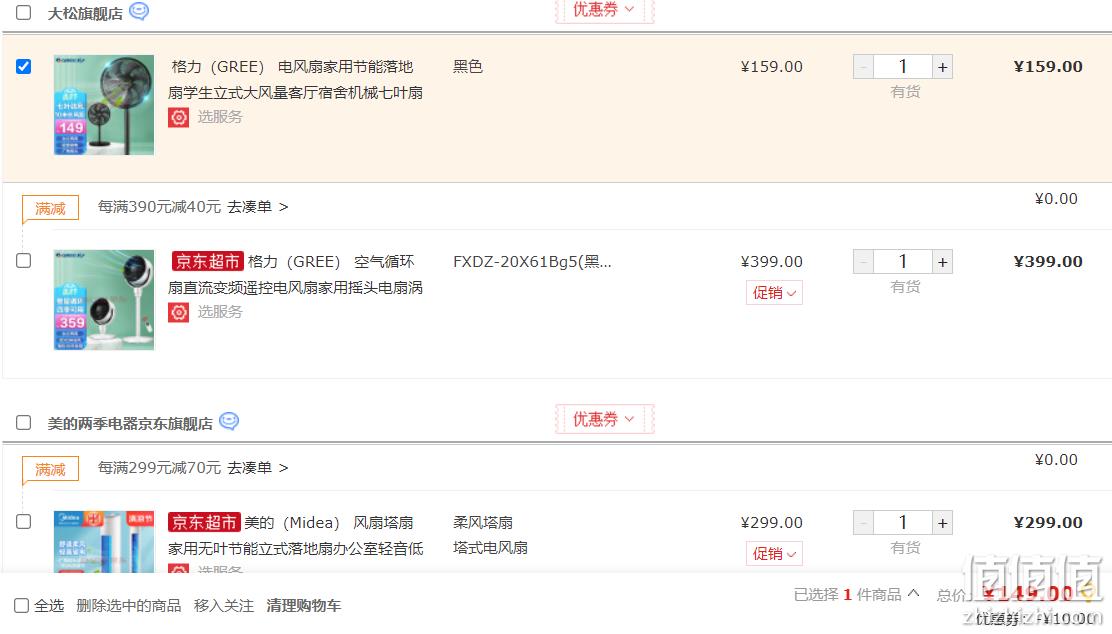
Task: Click the 选服务 icon for GREE black fan
Action: click(179, 117)
